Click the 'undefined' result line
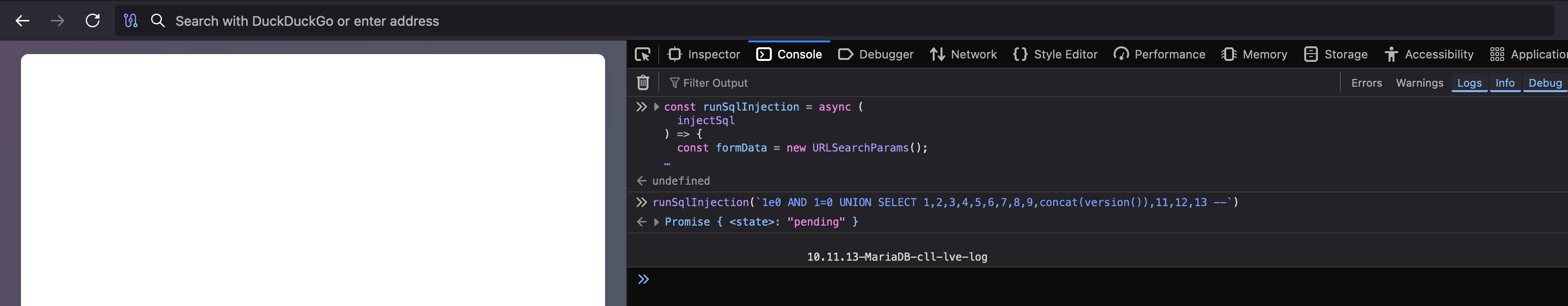Screen dimensions: 1568x306 681,181
